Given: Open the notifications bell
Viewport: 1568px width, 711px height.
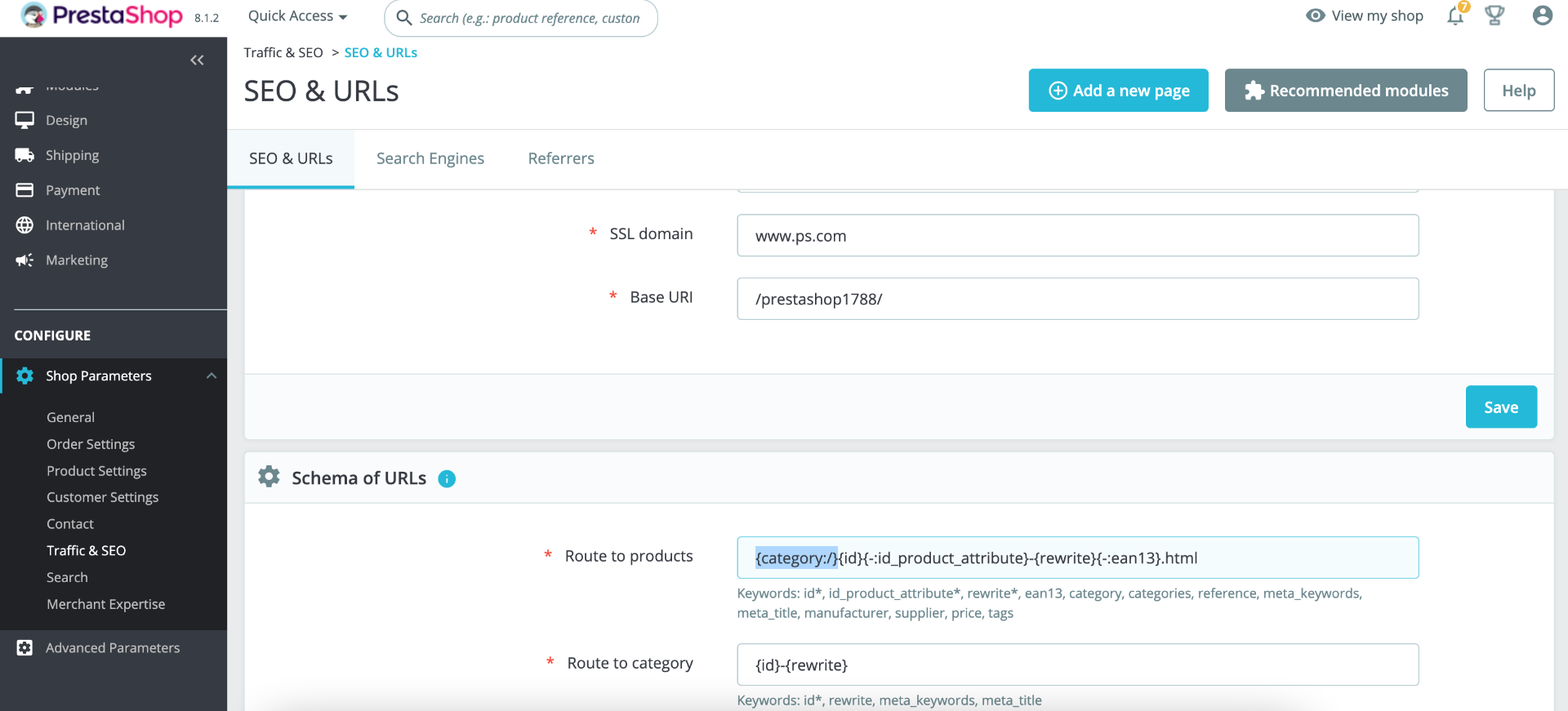Looking at the screenshot, I should click(1455, 16).
